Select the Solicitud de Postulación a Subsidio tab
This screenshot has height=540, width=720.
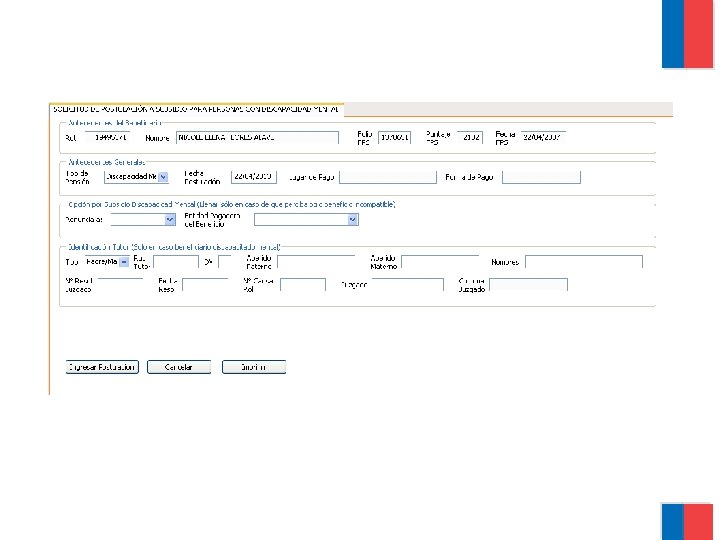197,109
